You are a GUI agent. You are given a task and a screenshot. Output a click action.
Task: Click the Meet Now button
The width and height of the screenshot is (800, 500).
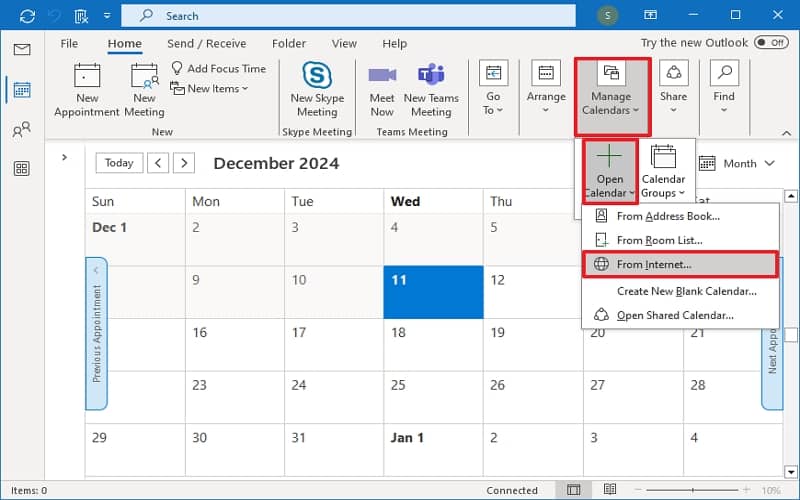point(382,90)
